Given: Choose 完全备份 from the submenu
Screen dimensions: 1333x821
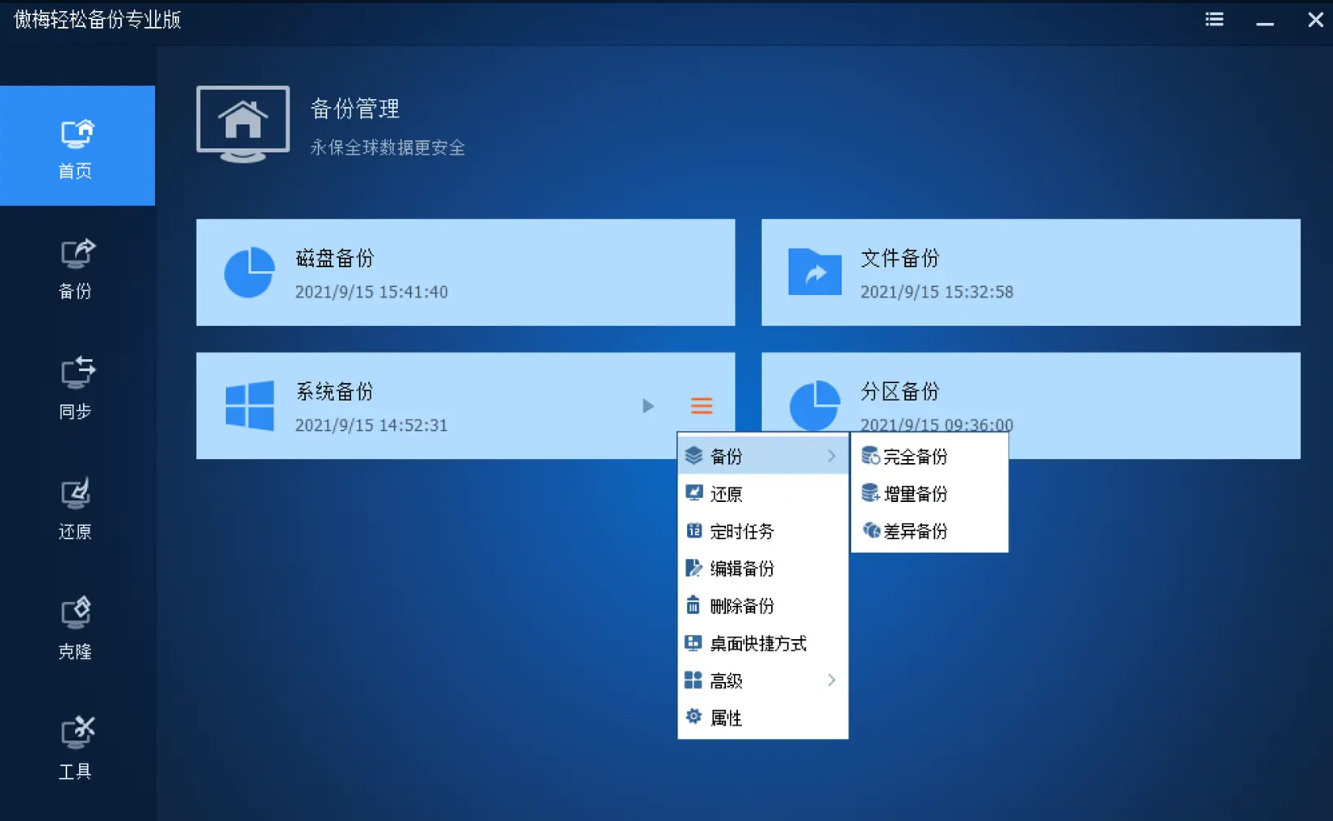Looking at the screenshot, I should [x=914, y=457].
